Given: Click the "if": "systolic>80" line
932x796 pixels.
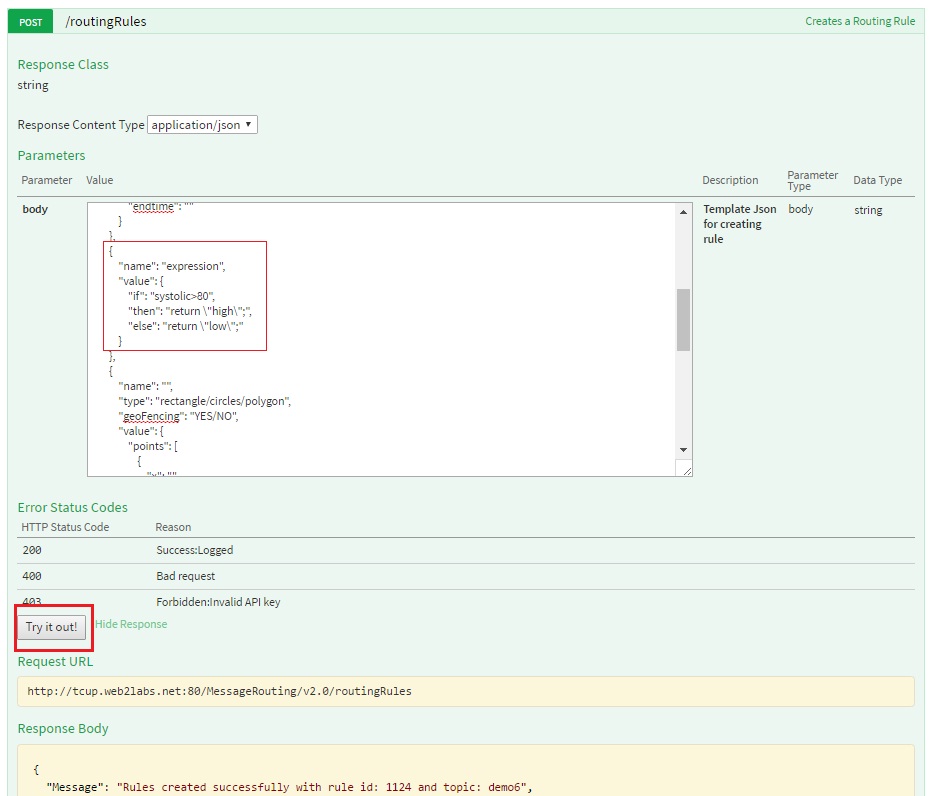Looking at the screenshot, I should tap(171, 296).
